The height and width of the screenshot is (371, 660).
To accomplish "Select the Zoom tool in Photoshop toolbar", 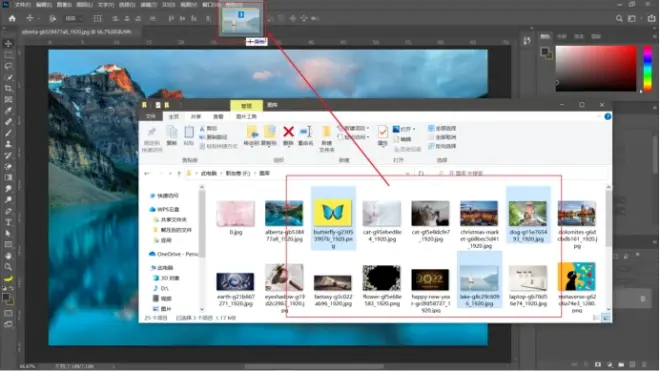I will (x=8, y=267).
